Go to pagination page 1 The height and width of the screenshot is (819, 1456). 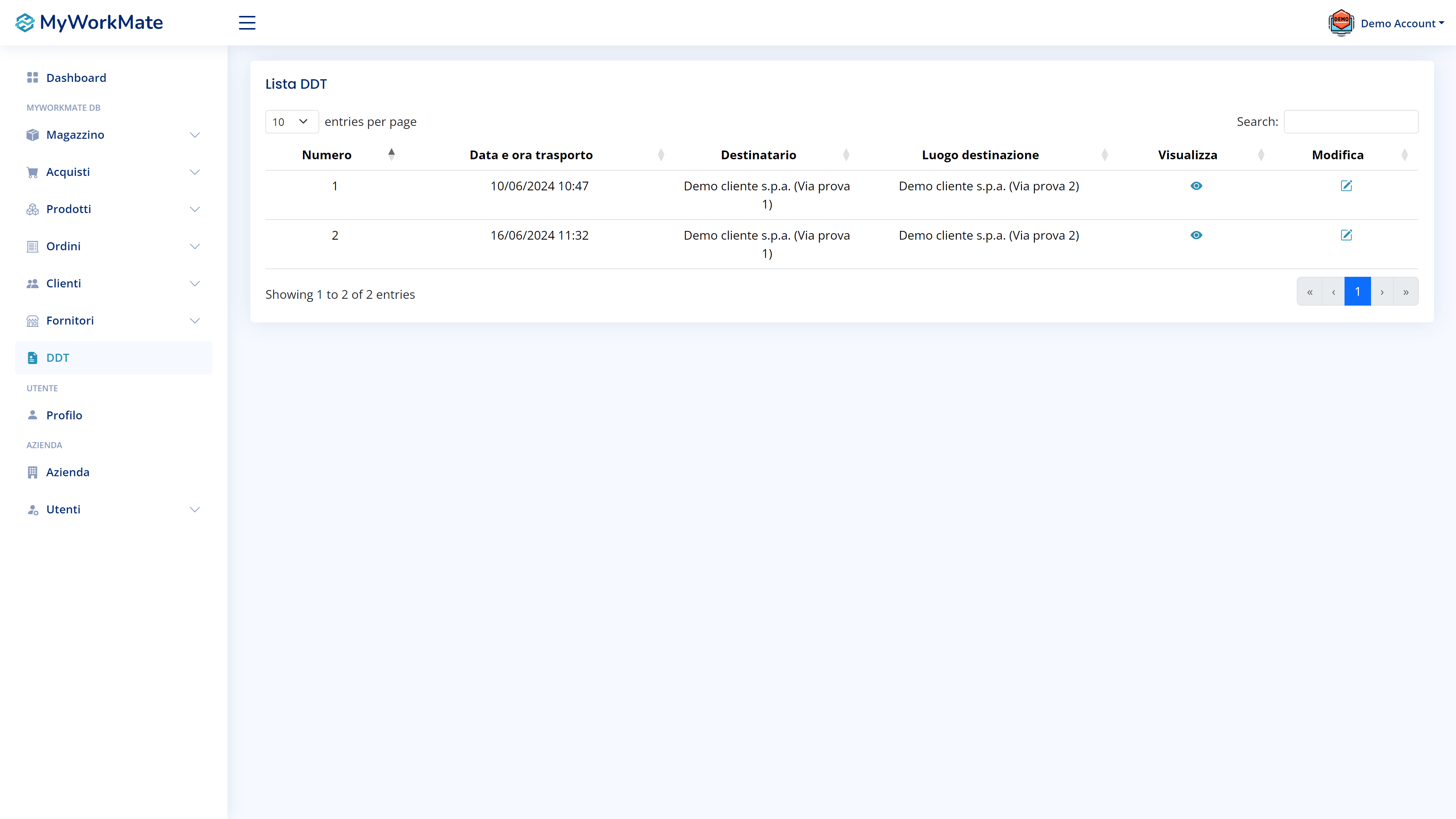coord(1357,292)
